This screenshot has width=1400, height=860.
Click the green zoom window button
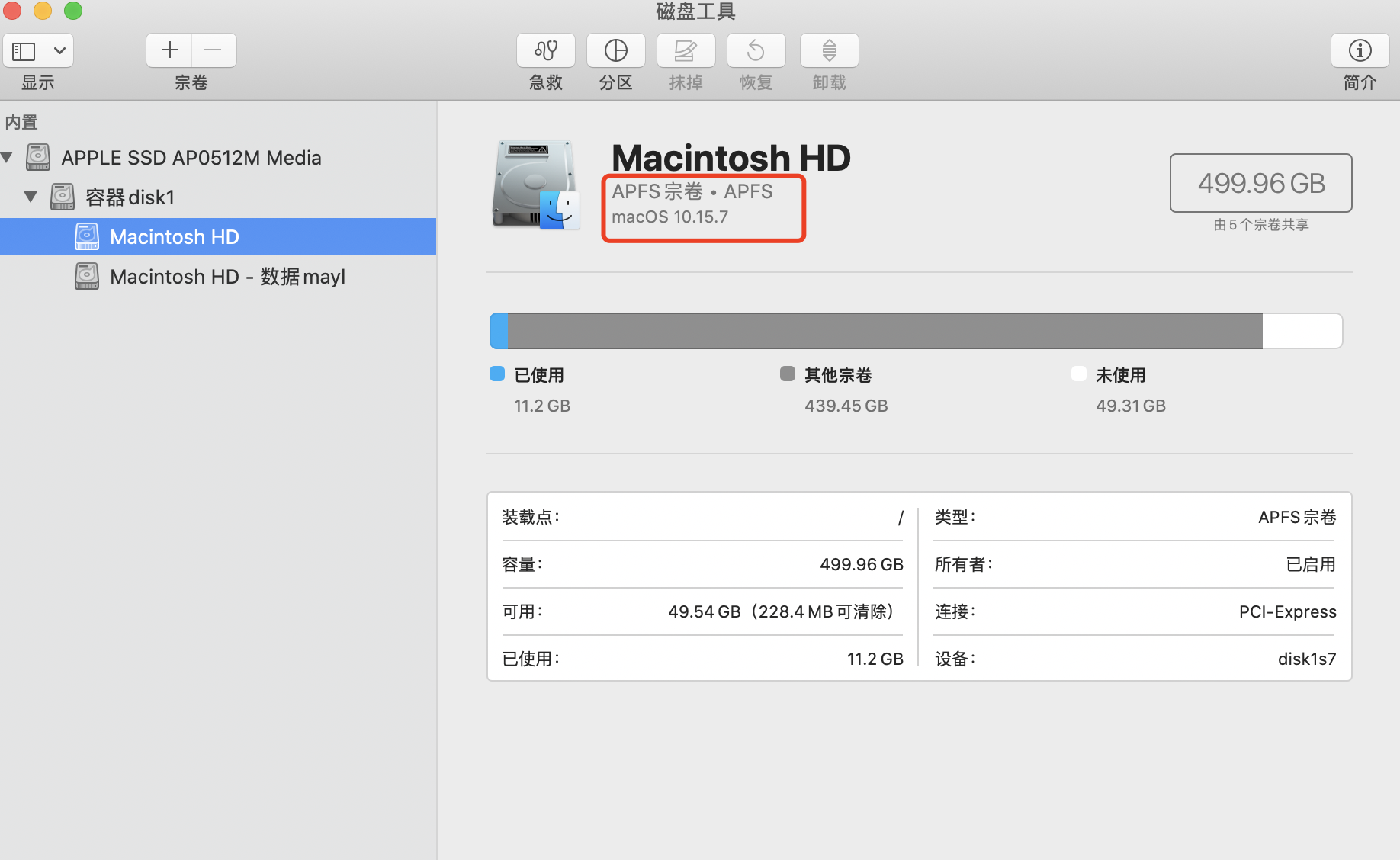[x=73, y=11]
